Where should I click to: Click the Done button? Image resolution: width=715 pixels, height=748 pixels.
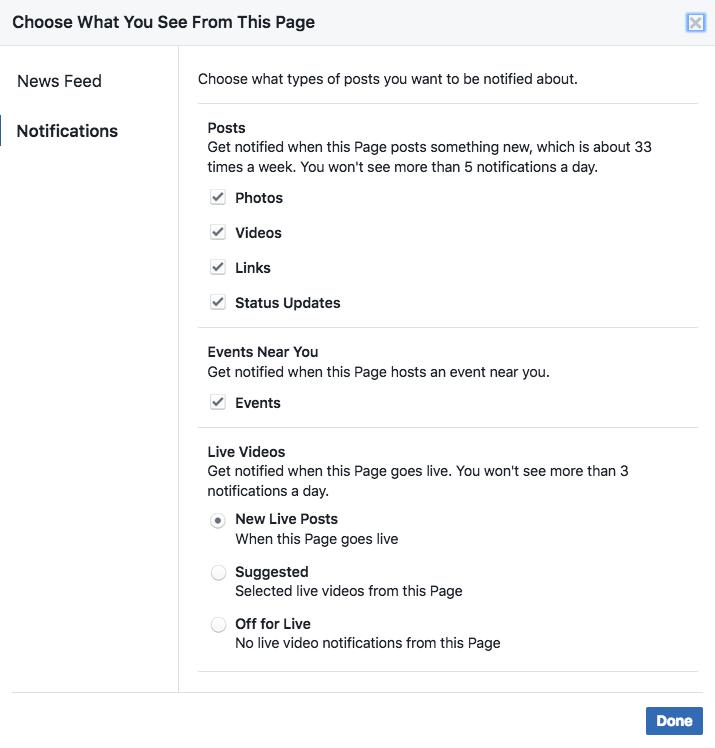674,721
